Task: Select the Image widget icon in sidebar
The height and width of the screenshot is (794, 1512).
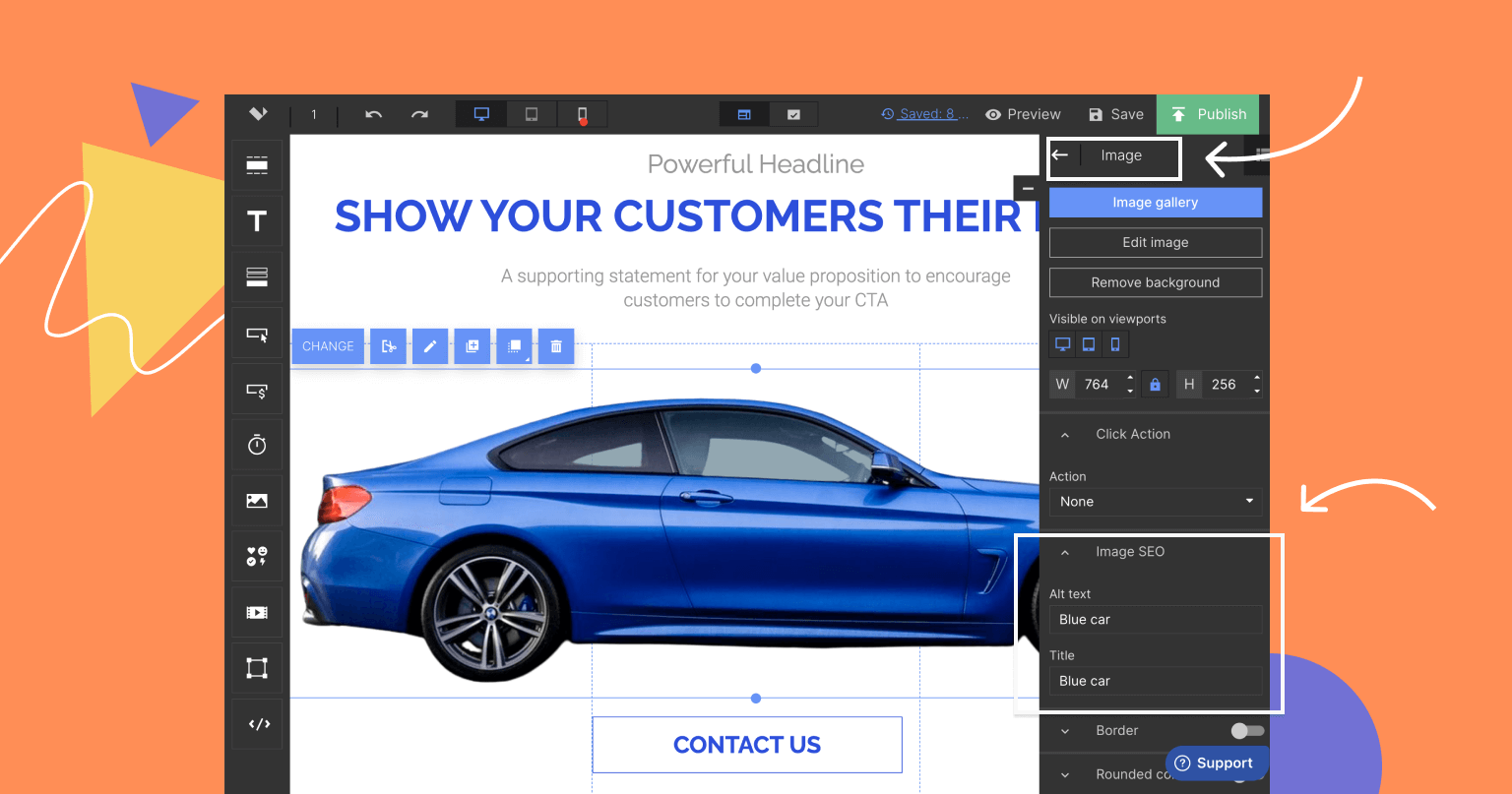Action: coord(257,501)
